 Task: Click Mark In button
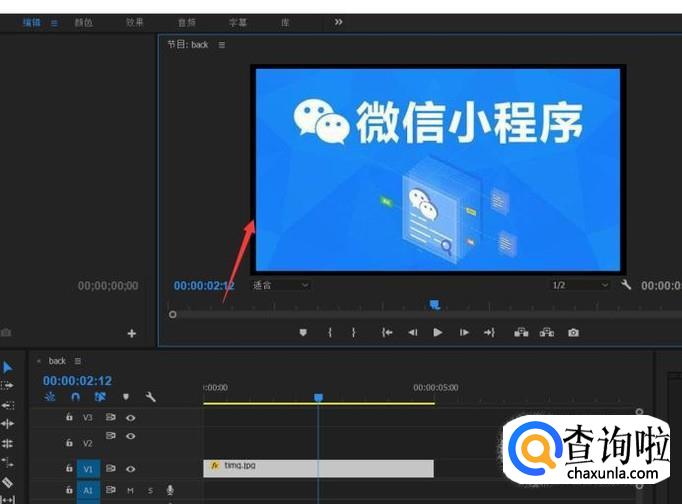[330, 333]
